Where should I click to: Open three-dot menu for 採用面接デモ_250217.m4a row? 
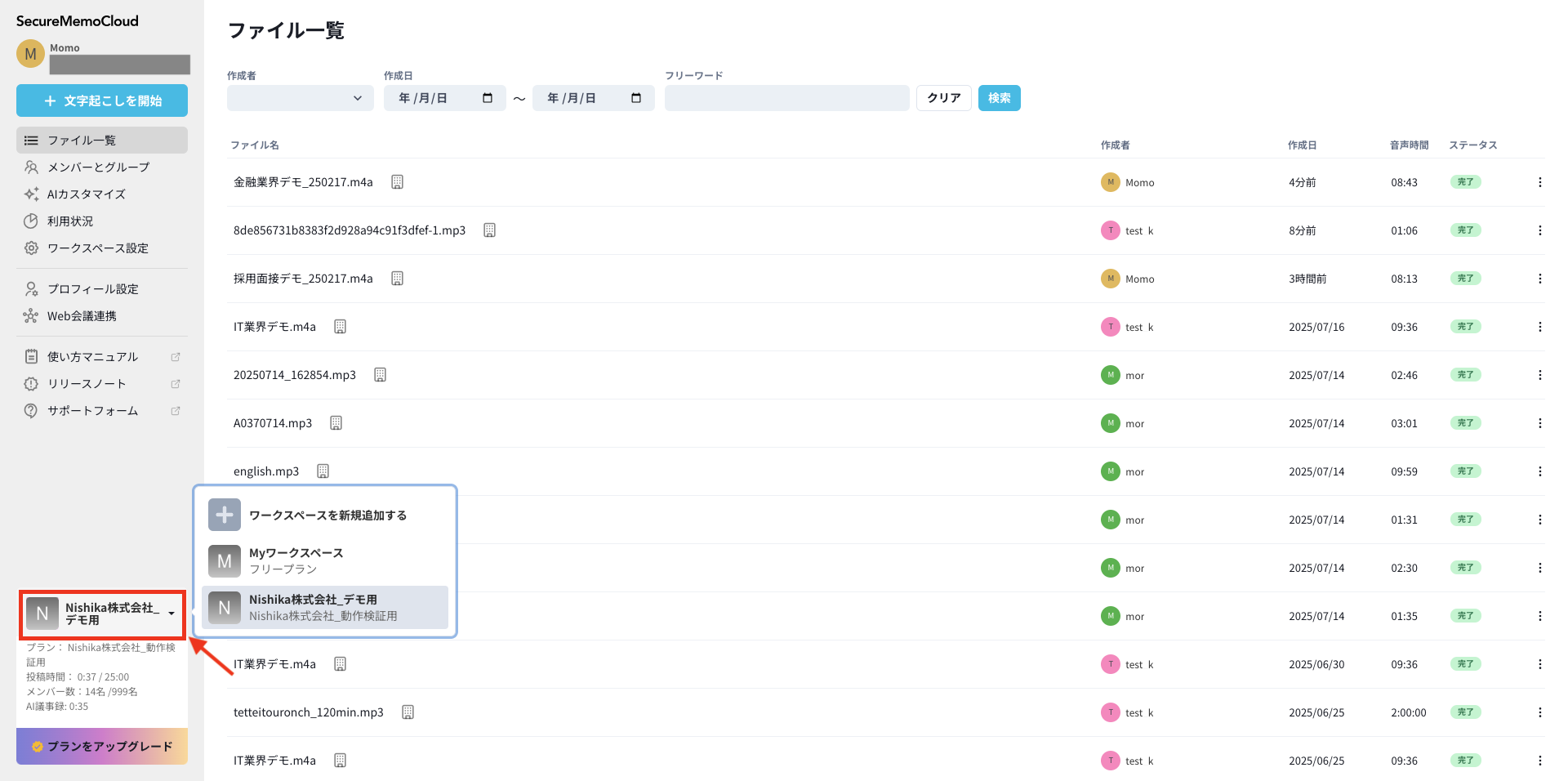tap(1539, 279)
